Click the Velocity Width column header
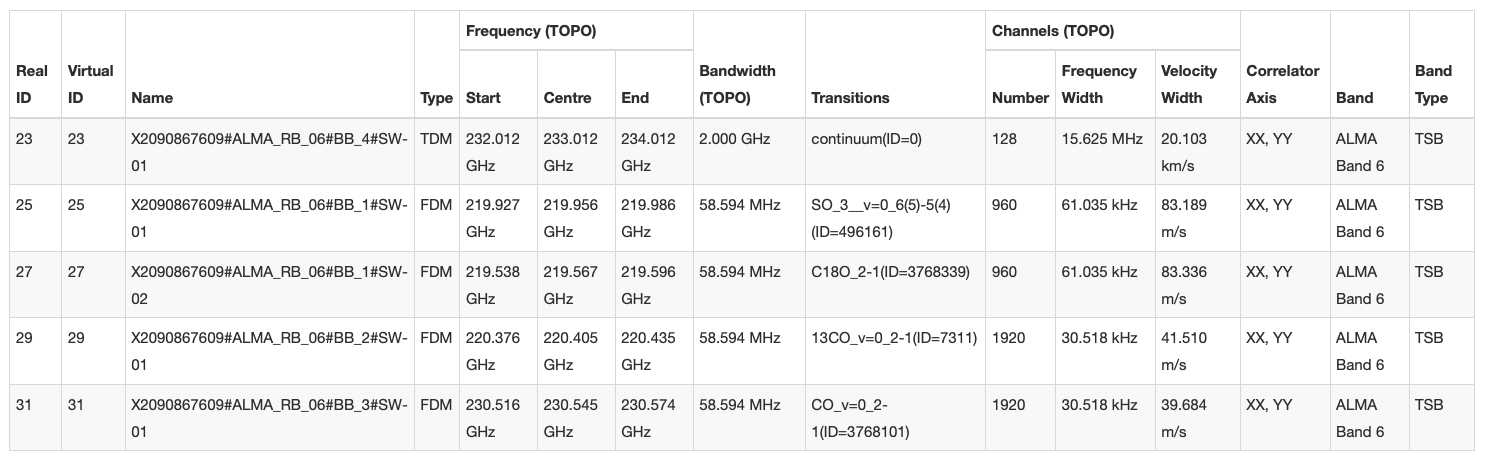This screenshot has height=462, width=1488. pyautogui.click(x=1189, y=84)
